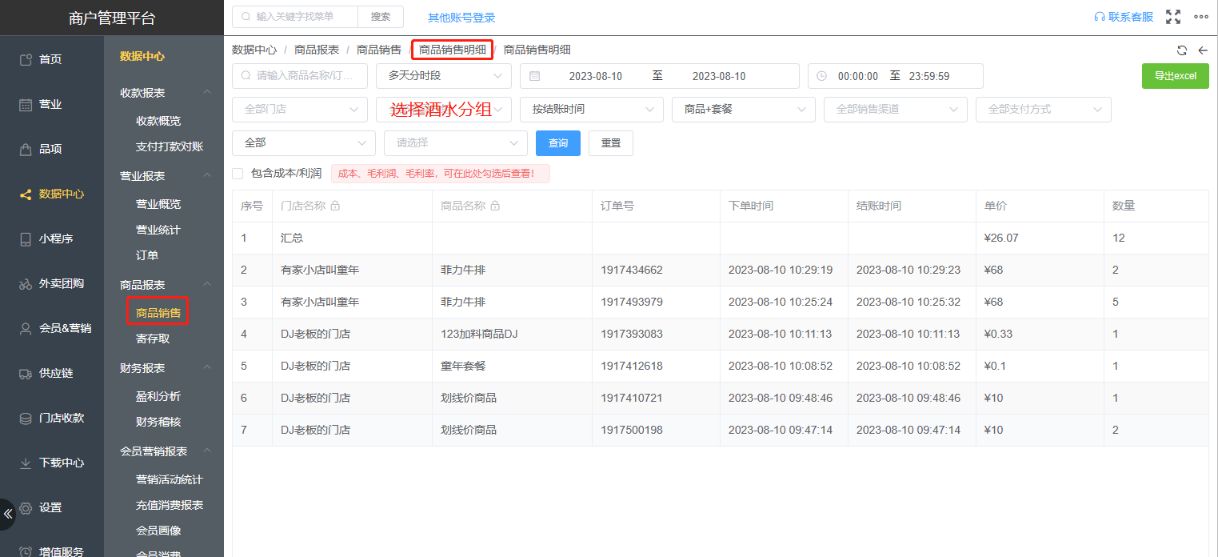Viewport: 1218px width, 557px height.
Task: Click the magnifier icon in menu search box
Action: click(246, 17)
